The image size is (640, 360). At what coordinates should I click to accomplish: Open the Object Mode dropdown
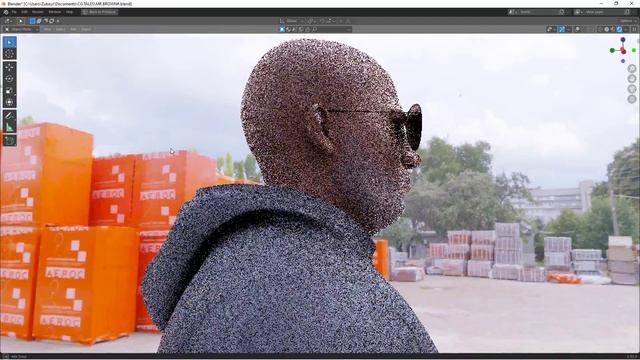pos(21,29)
